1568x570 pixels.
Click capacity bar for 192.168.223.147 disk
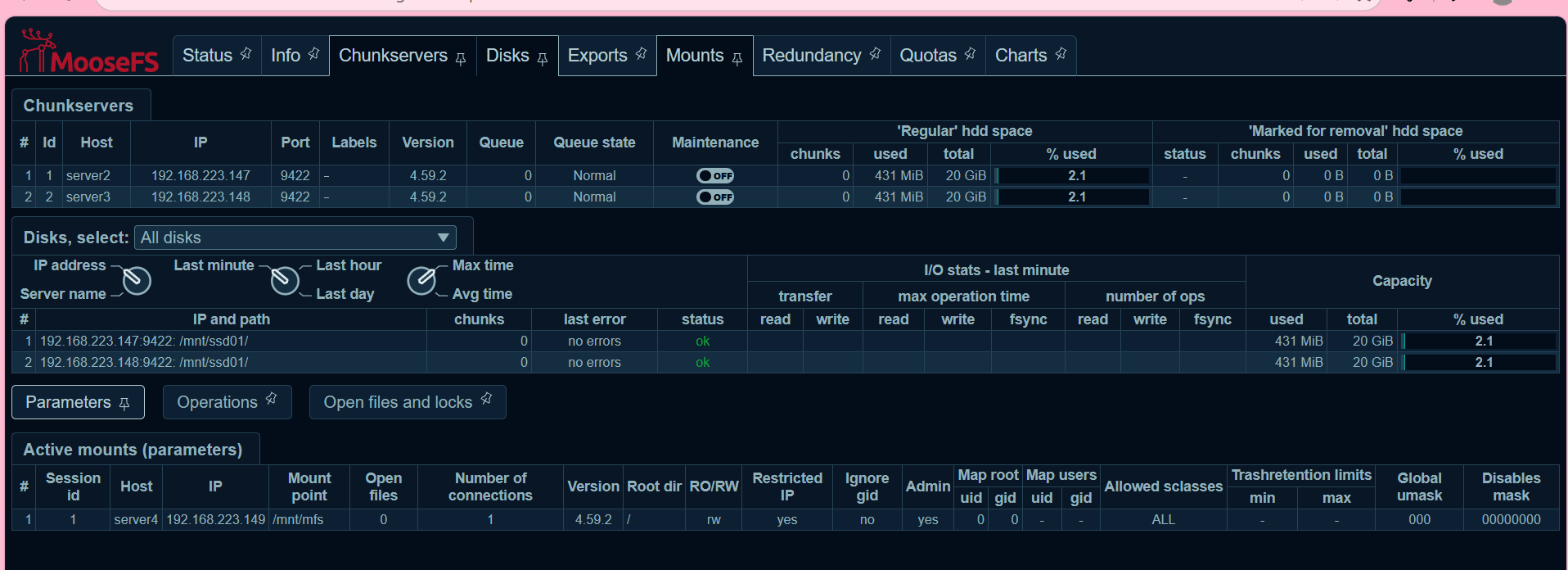[1479, 342]
